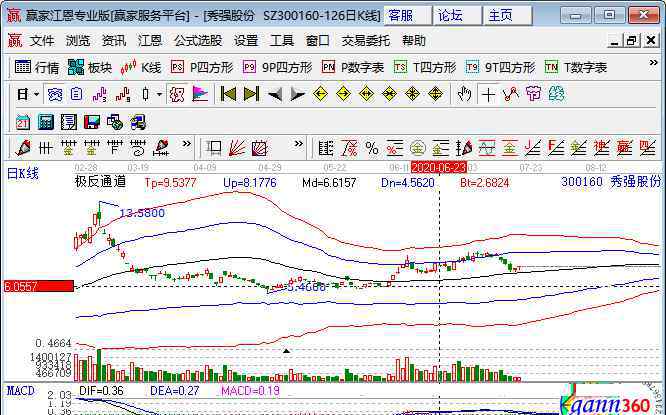The height and width of the screenshot is (415, 666).
Task: Click the colored flag indicator icon
Action: click(200, 94)
